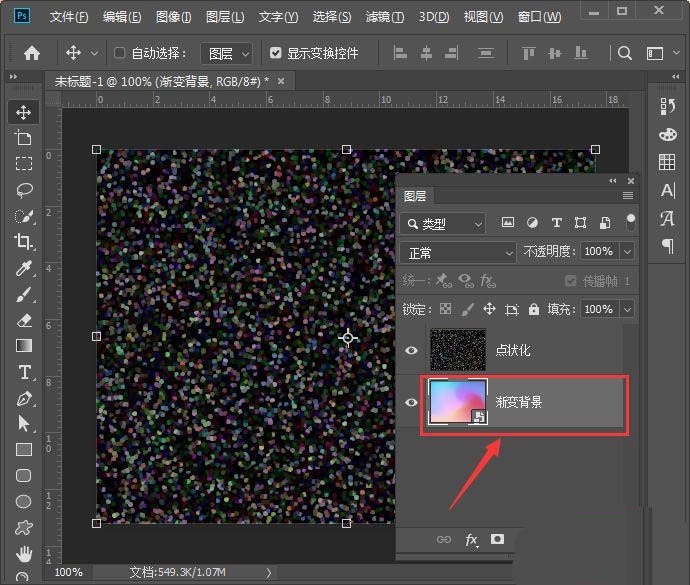Expand the 不透明度 opacity dropdown
This screenshot has width=690, height=585.
[627, 252]
